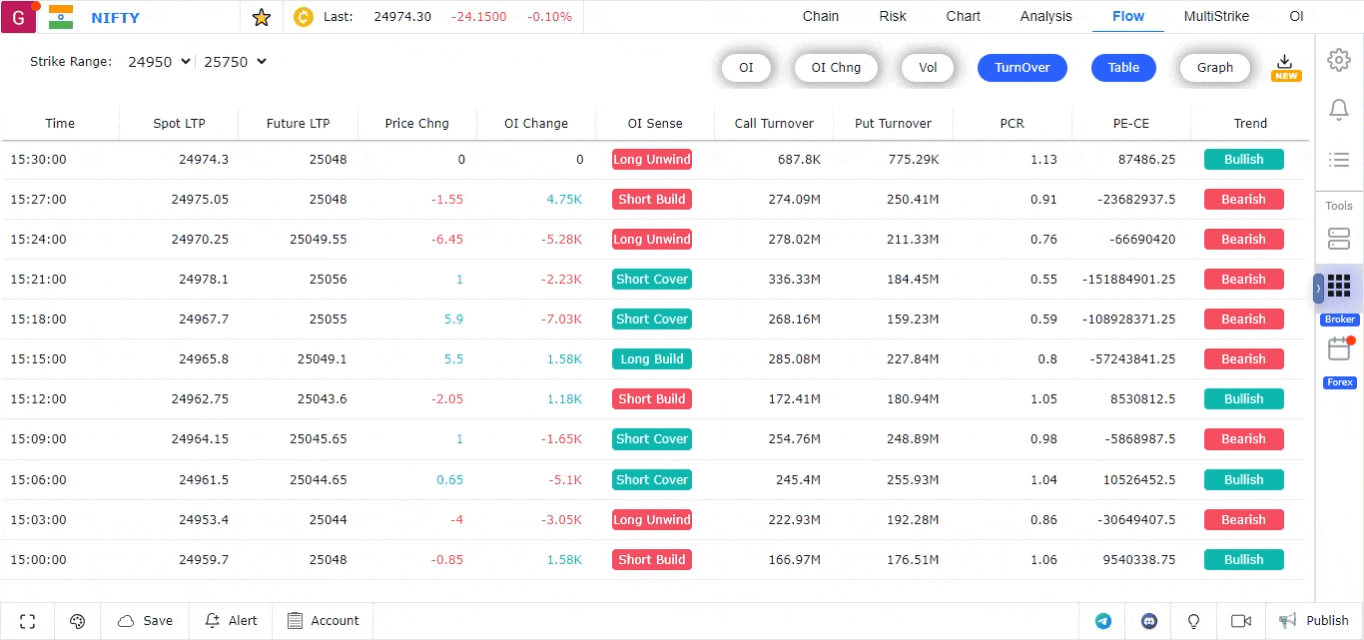Click the PCR column header
The width and height of the screenshot is (1364, 640).
[1011, 124]
